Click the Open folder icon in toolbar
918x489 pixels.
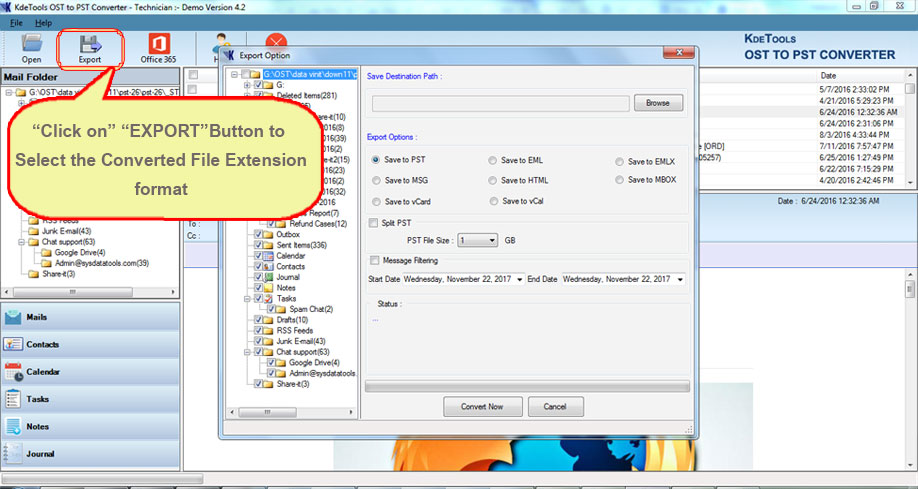click(32, 46)
